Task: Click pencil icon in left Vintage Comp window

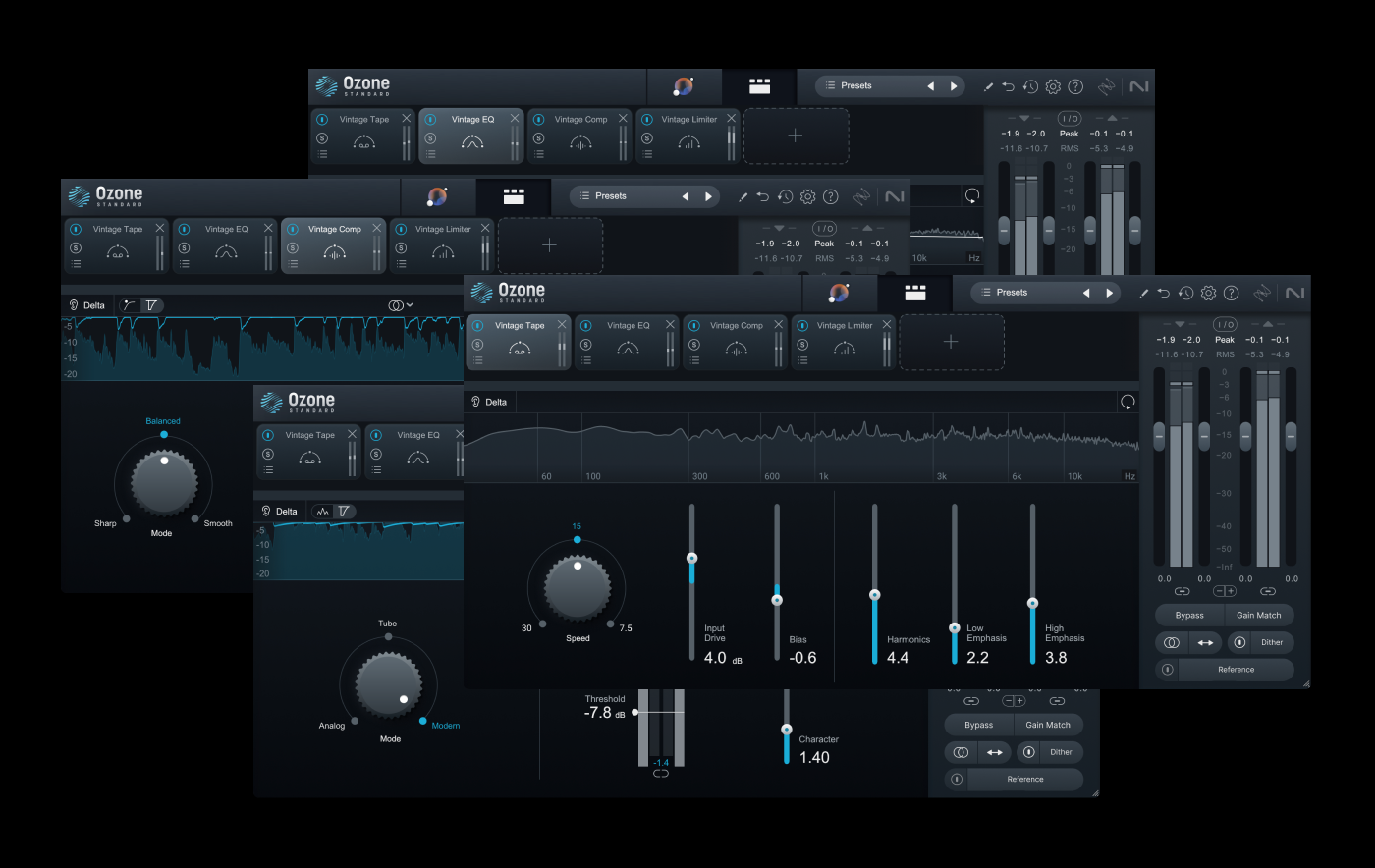Action: pos(742,196)
